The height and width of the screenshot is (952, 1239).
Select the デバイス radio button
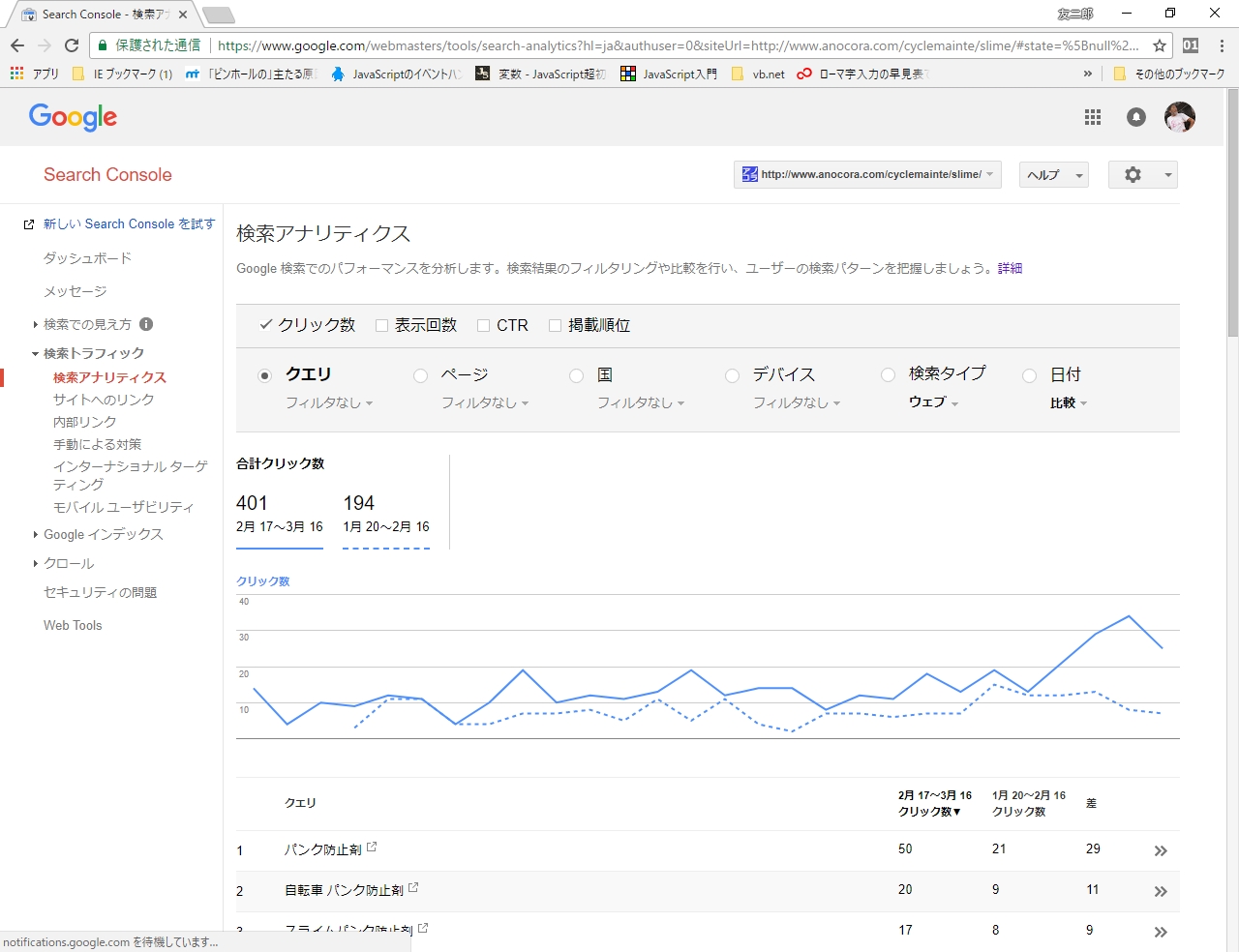(x=732, y=375)
